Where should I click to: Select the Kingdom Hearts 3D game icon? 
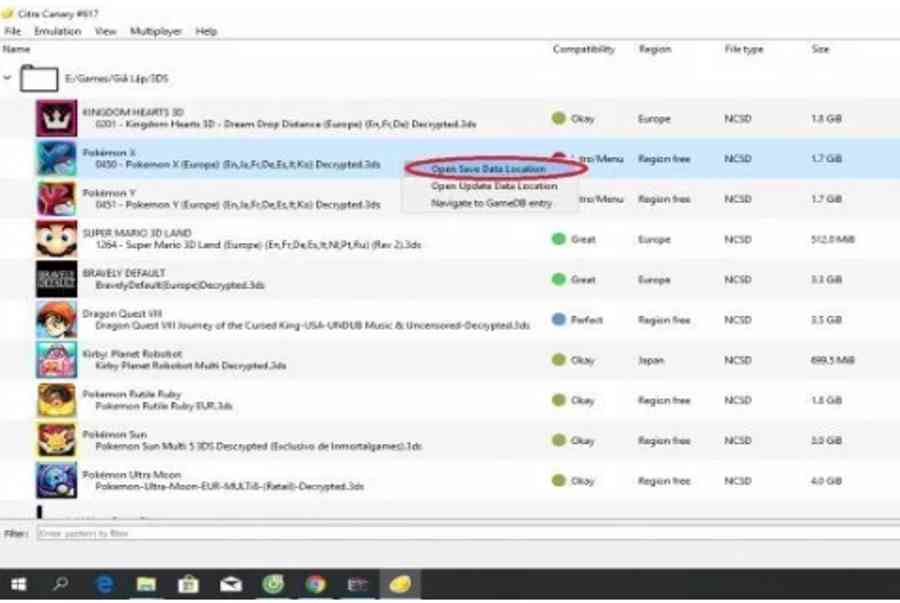56,118
